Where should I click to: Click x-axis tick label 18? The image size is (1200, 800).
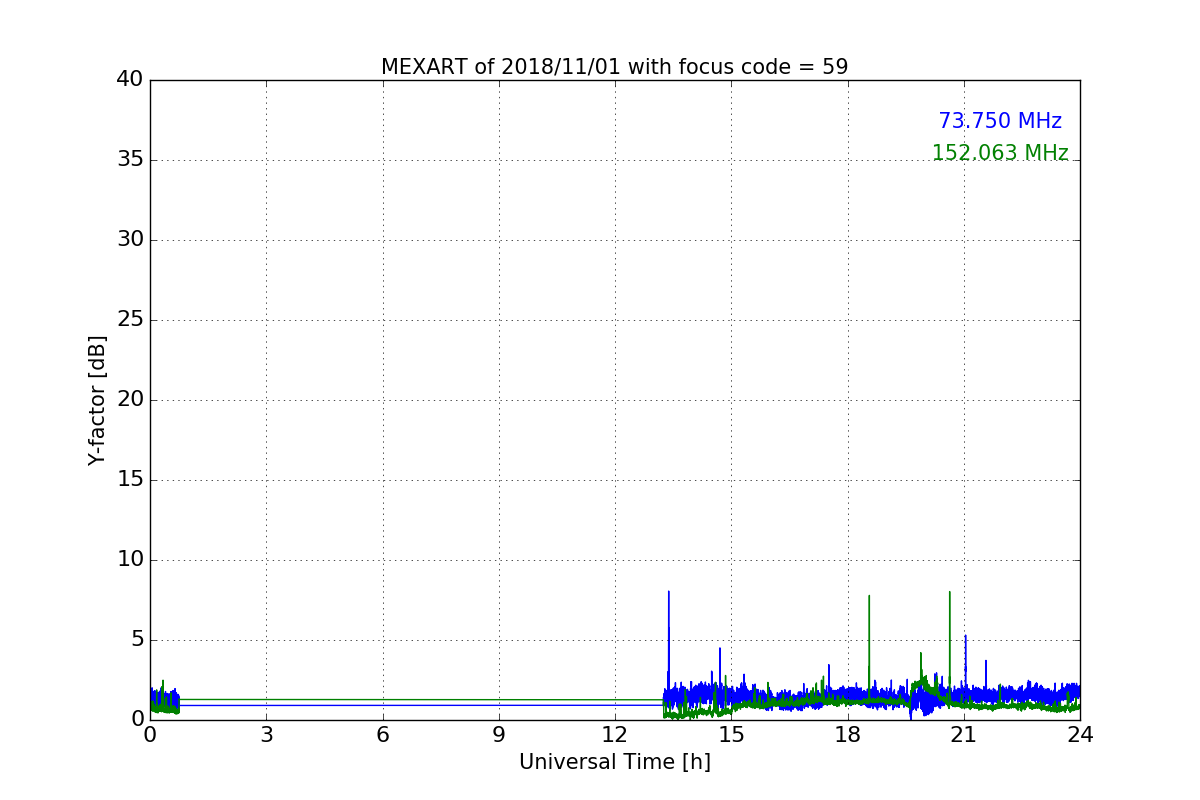(847, 736)
